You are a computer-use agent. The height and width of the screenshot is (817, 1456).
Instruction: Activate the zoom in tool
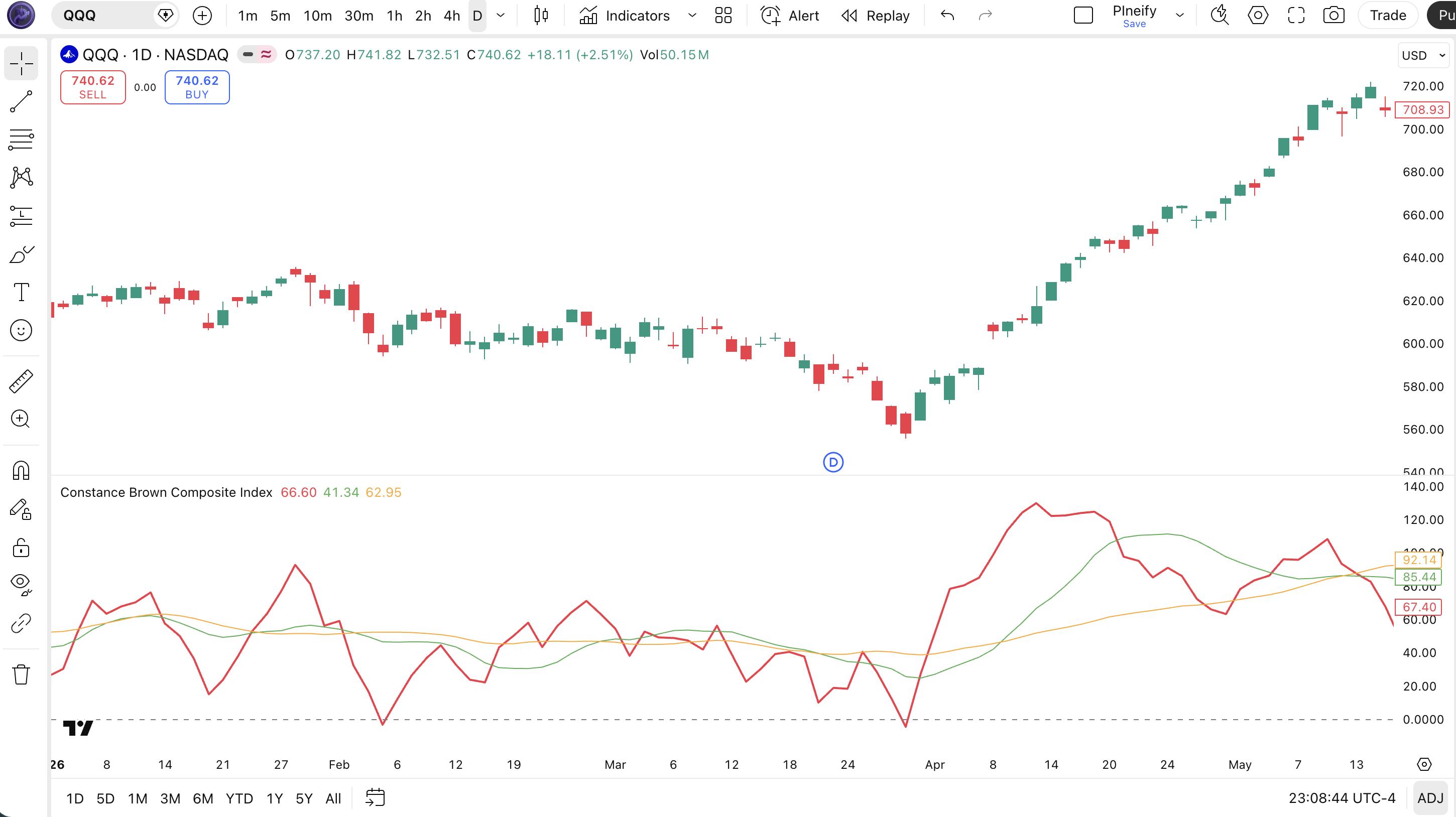(x=21, y=419)
